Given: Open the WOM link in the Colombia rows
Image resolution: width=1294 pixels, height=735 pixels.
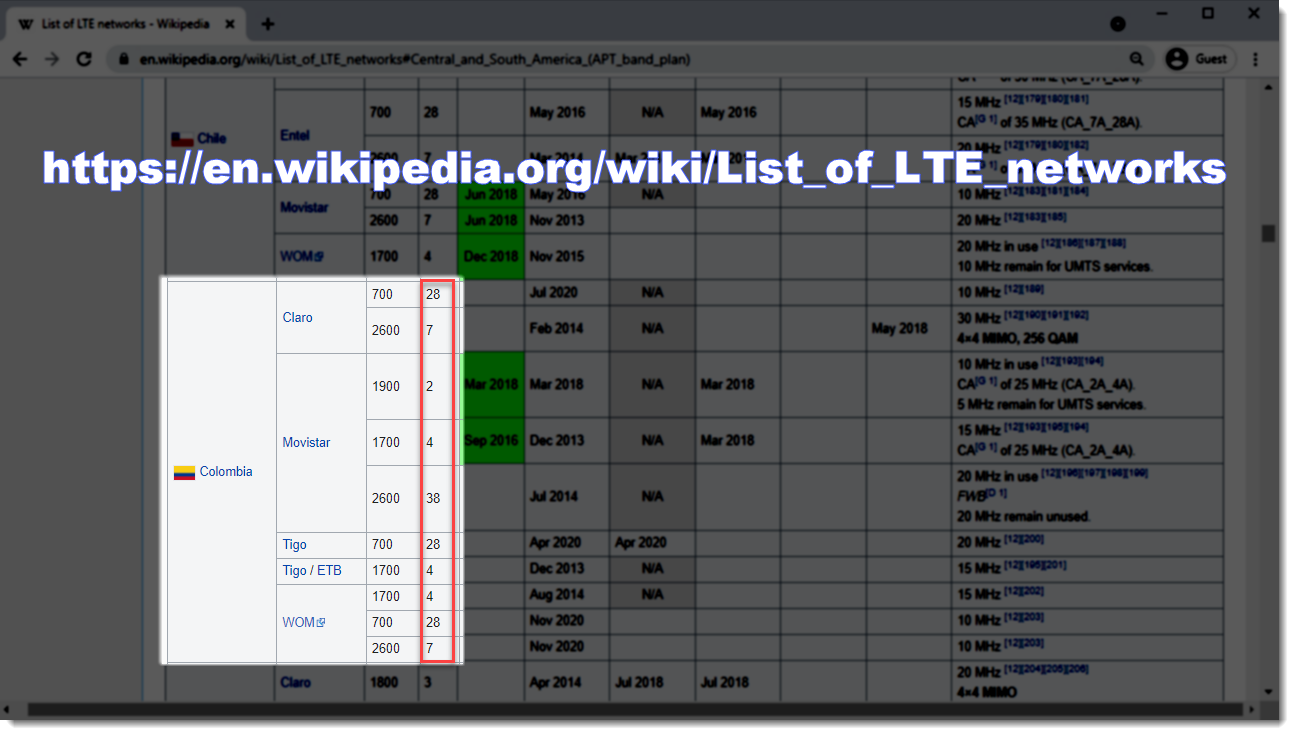Looking at the screenshot, I should click(x=298, y=623).
